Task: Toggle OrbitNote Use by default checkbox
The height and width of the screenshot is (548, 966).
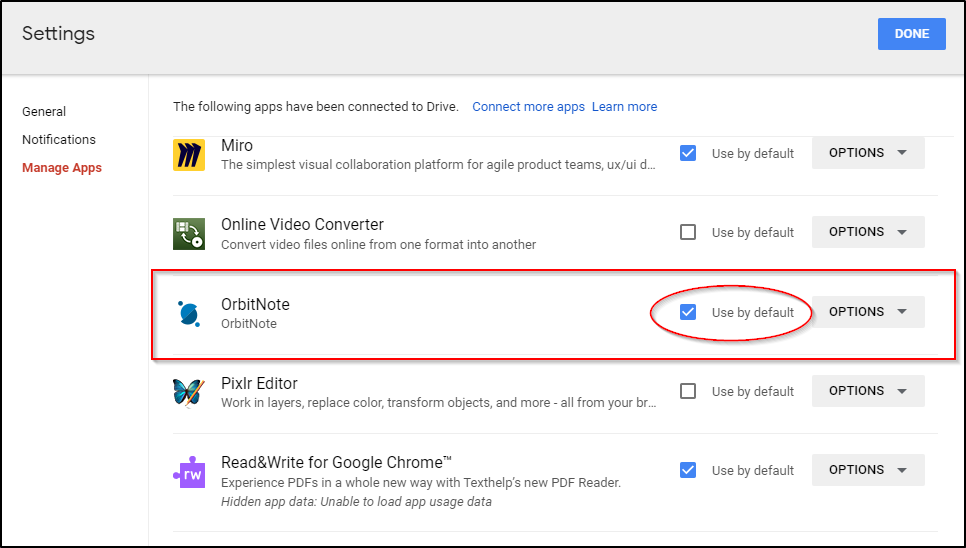Action: point(688,312)
